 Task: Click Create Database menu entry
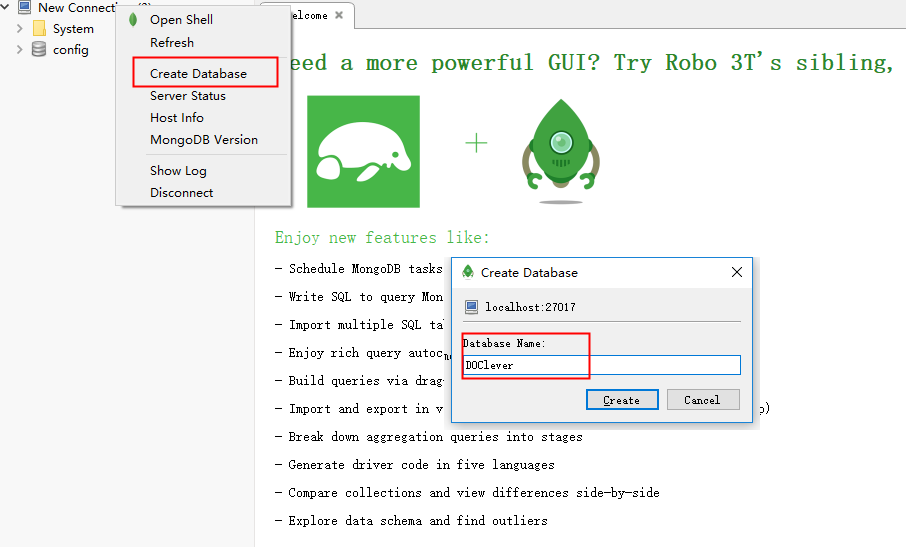pos(198,73)
